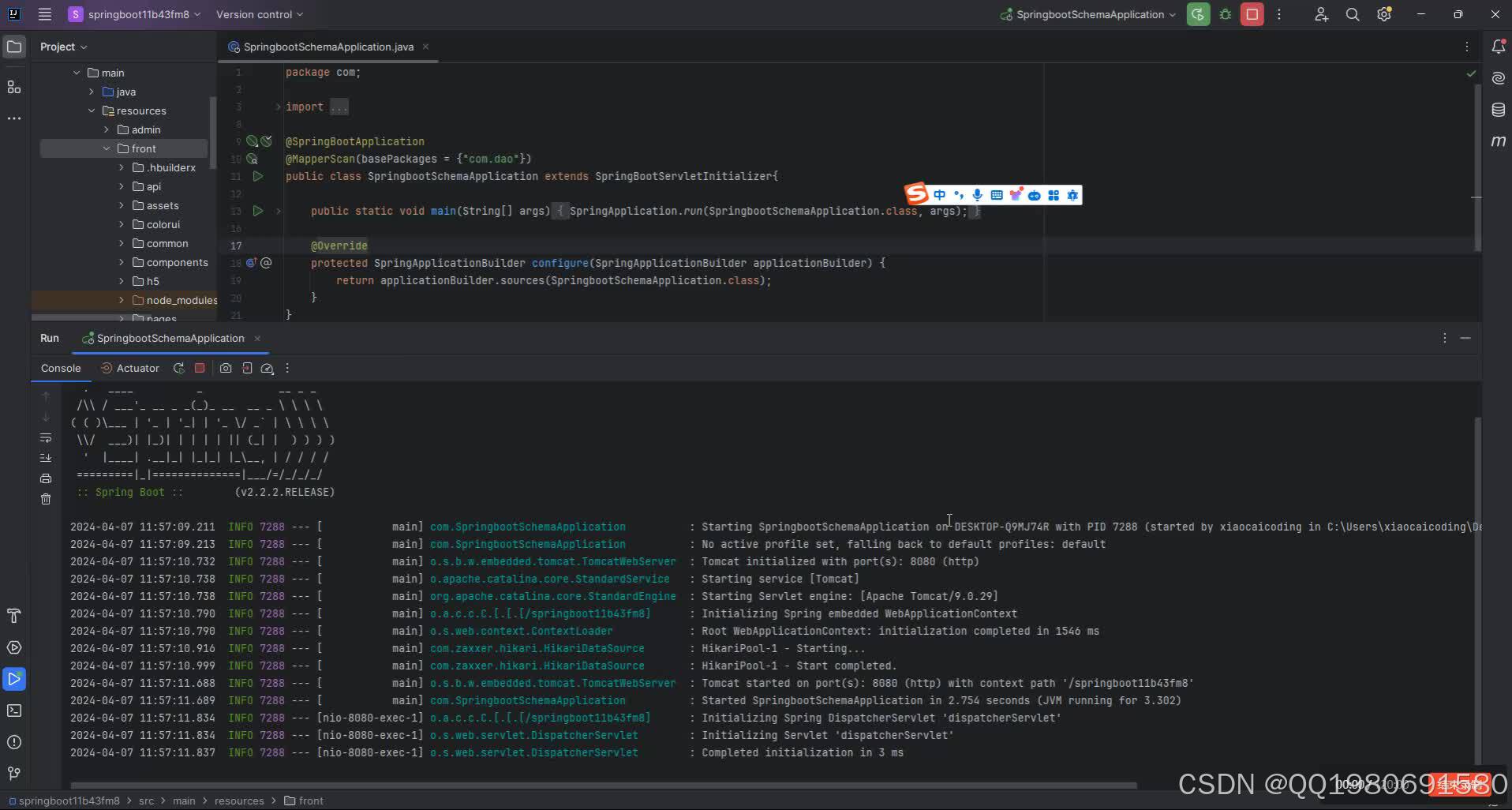
Task: Print console output icon
Action: point(46,478)
